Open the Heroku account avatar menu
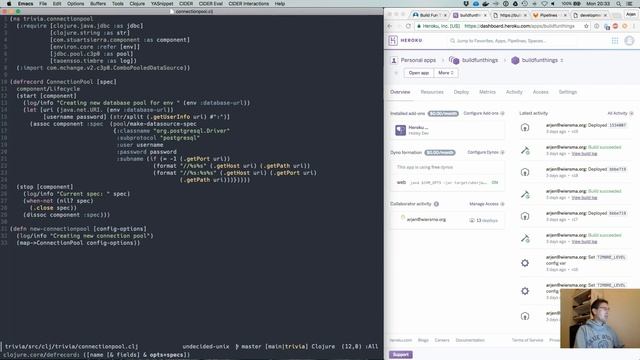This screenshot has height=360, width=640. (x=629, y=41)
